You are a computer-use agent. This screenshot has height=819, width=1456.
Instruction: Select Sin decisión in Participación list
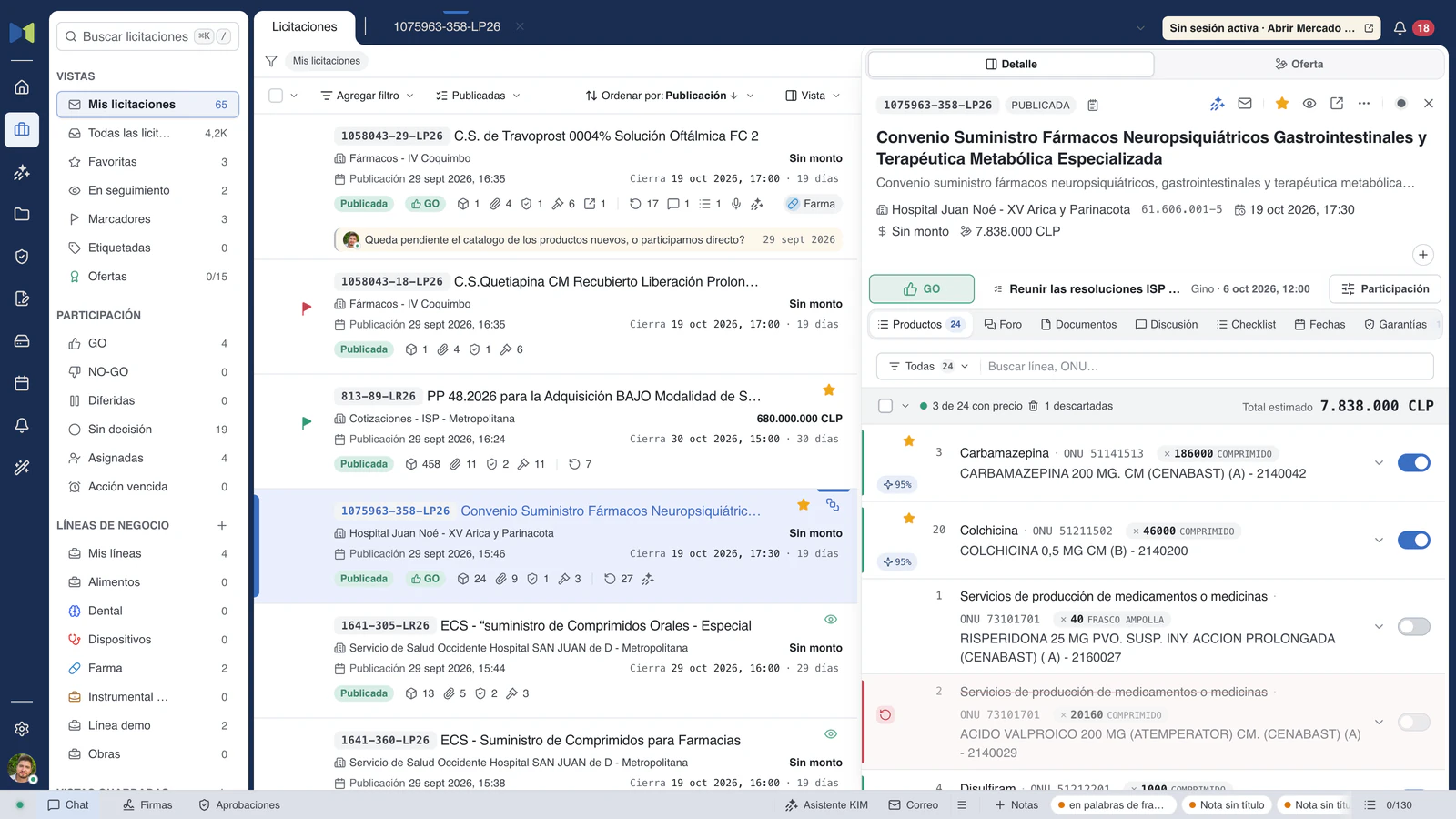148,429
